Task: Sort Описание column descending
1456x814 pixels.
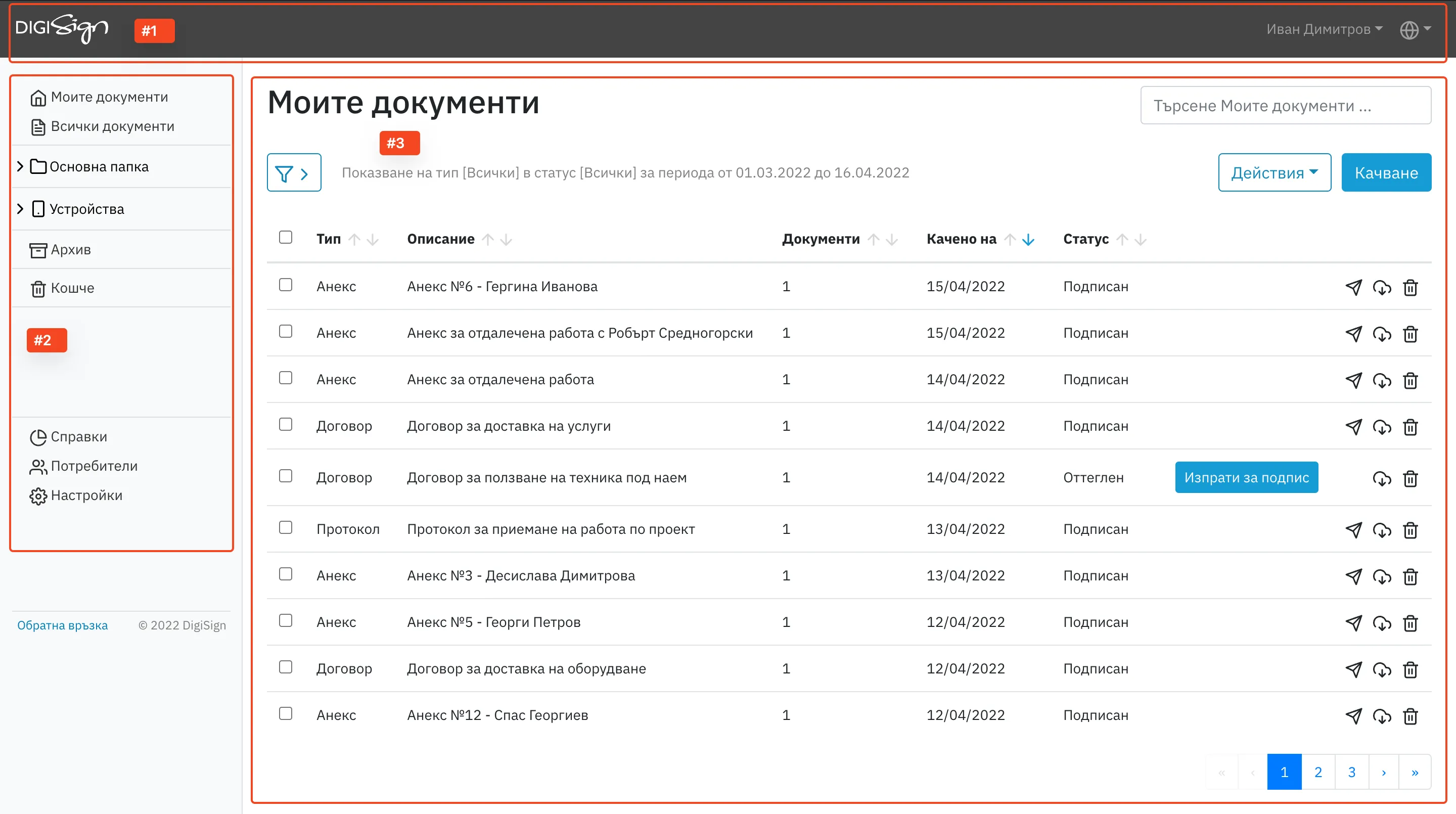Action: pyautogui.click(x=506, y=240)
